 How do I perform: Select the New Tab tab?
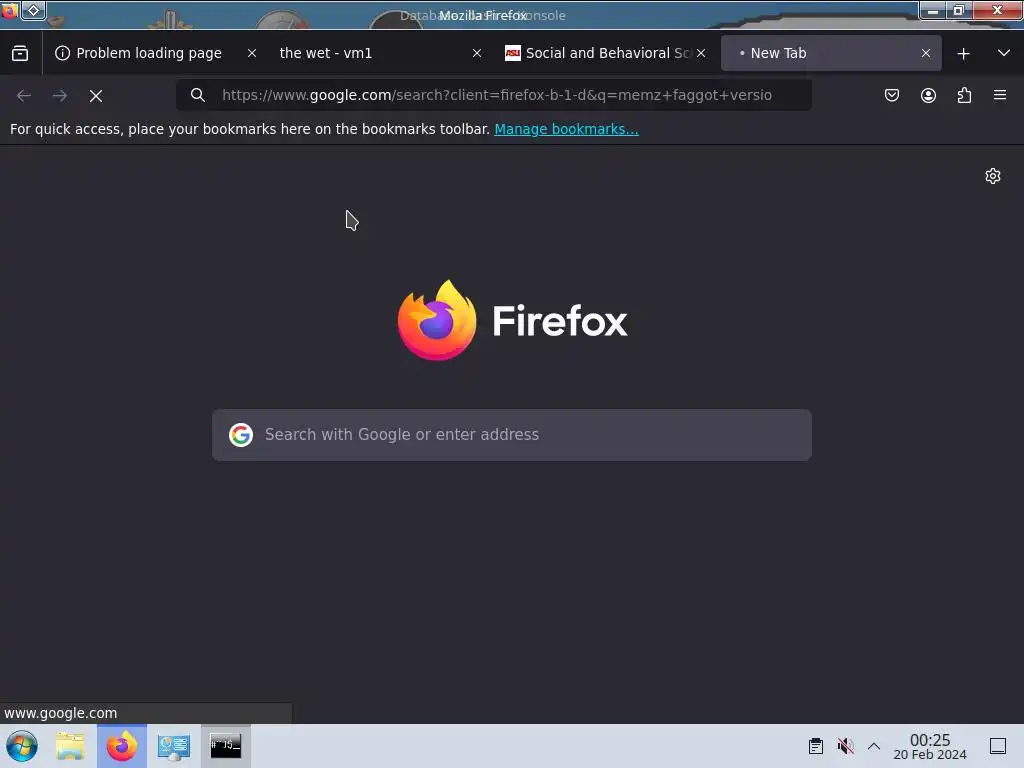pos(831,54)
